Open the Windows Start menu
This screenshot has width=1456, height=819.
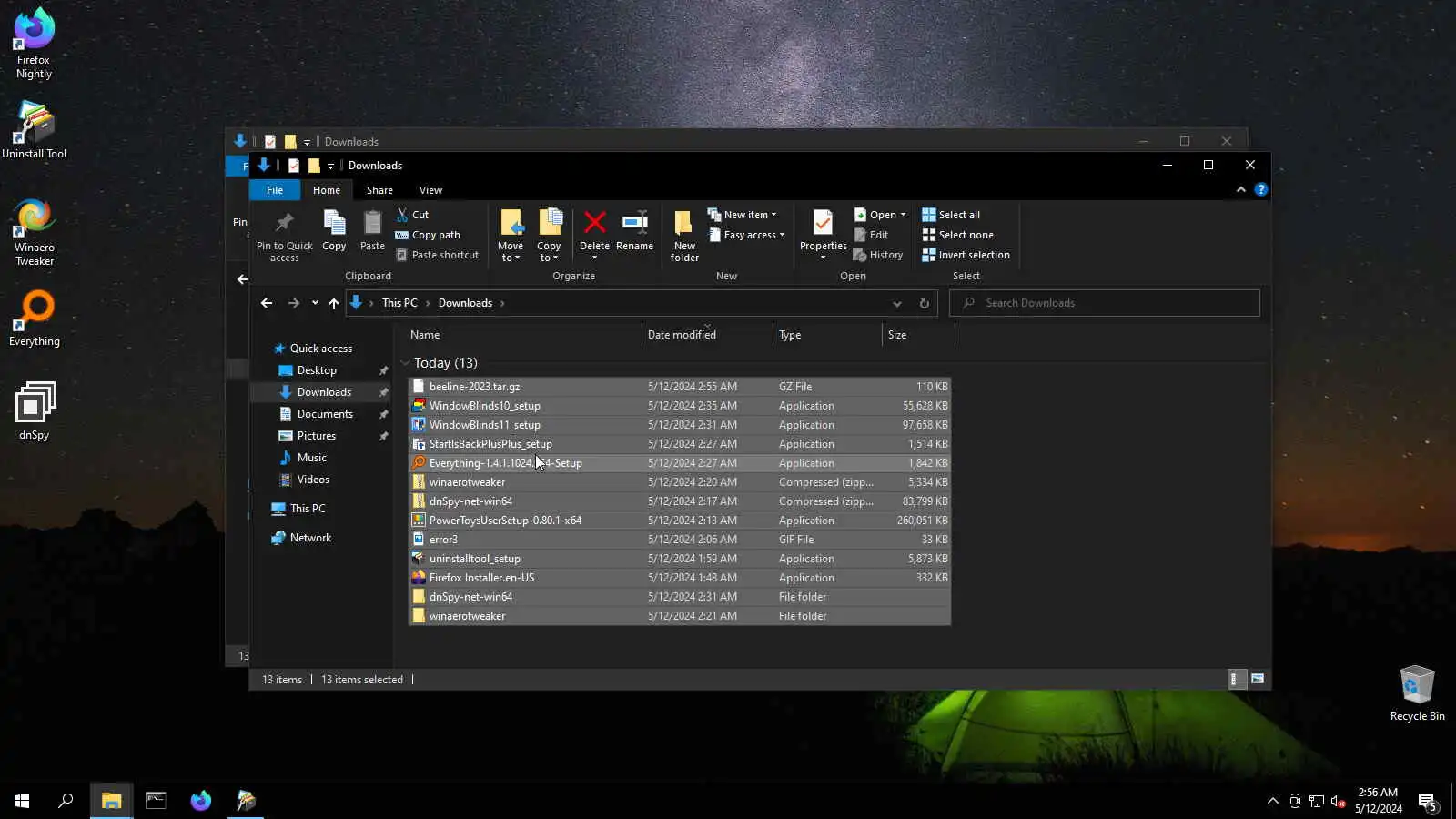click(x=22, y=801)
